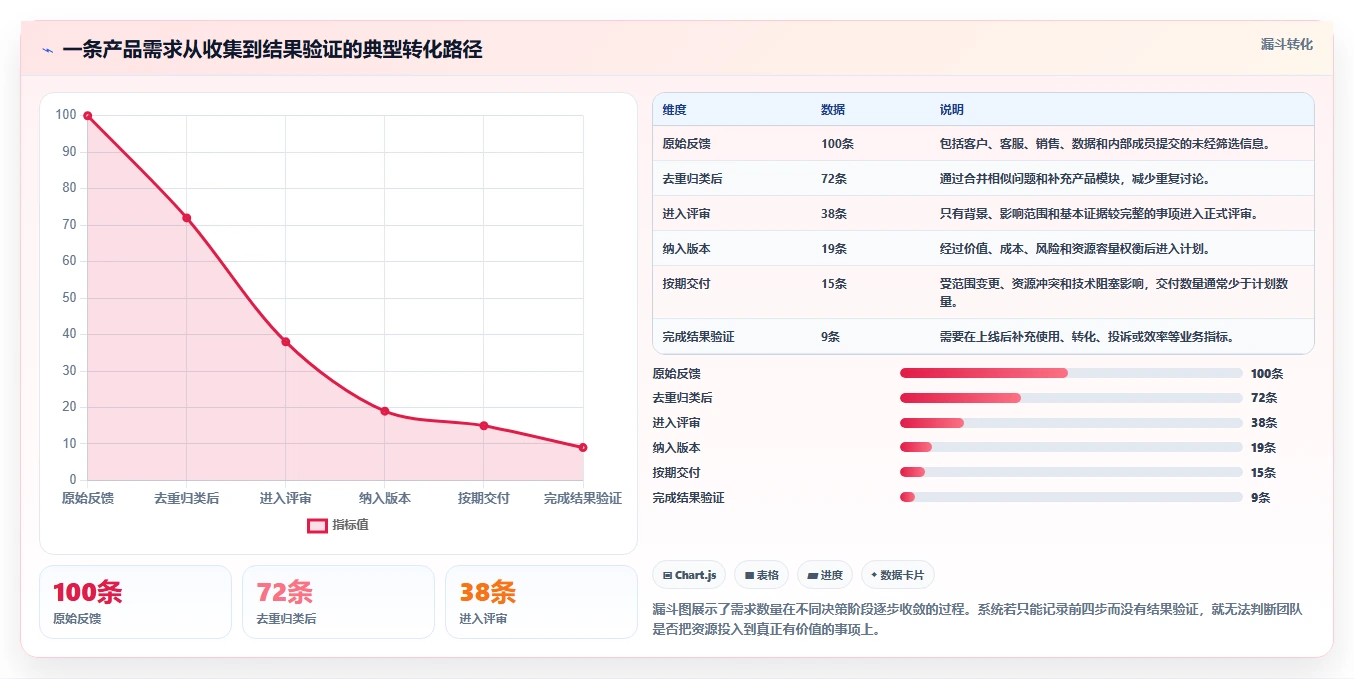Open the 72条 去重归类后 data card
The width and height of the screenshot is (1354, 679).
tap(338, 602)
